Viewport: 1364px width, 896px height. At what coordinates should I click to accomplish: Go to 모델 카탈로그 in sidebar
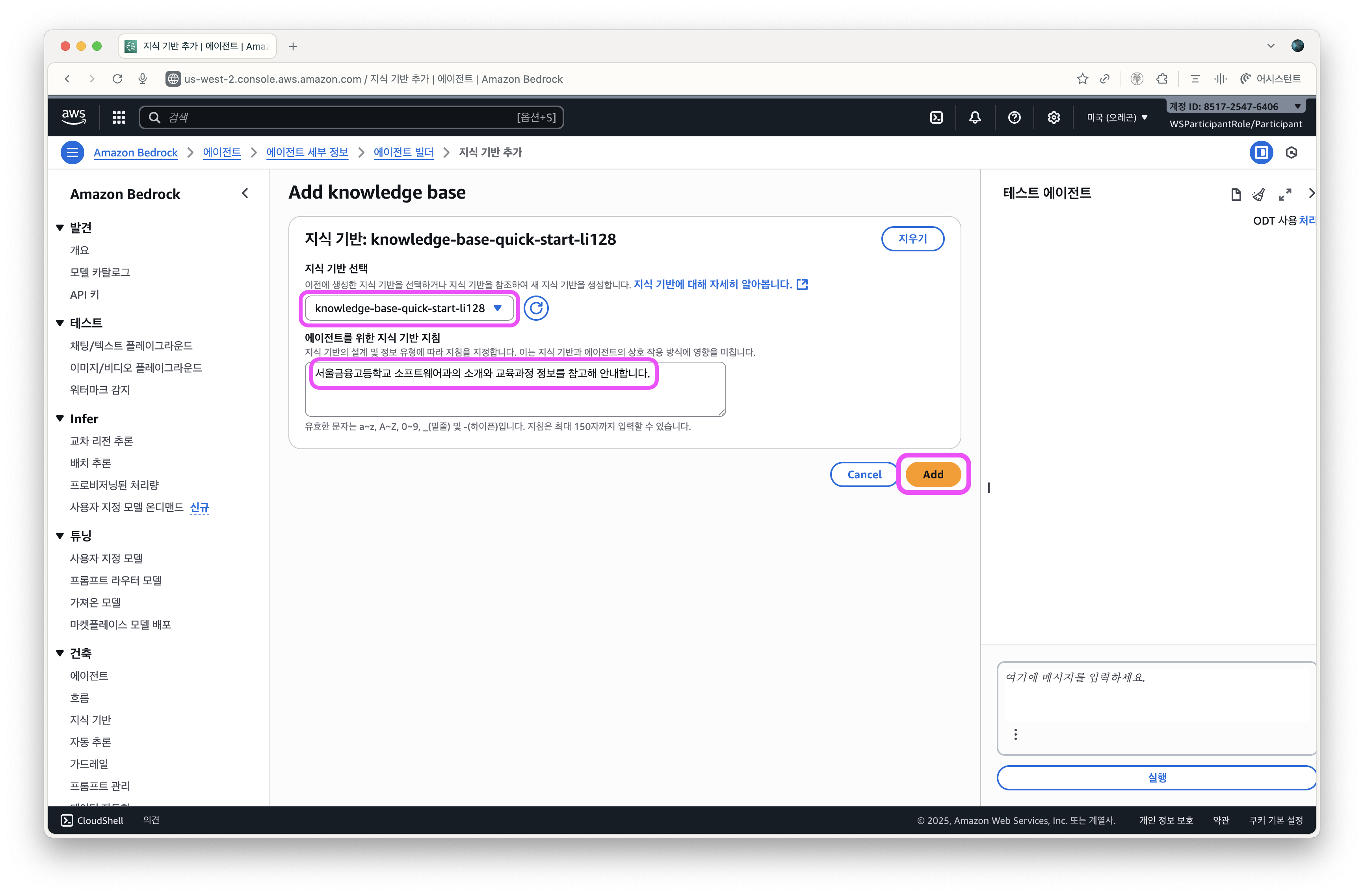(100, 272)
